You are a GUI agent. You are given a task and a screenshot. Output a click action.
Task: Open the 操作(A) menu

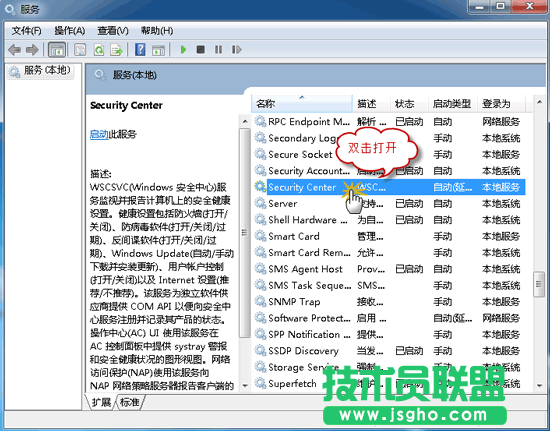(x=70, y=31)
